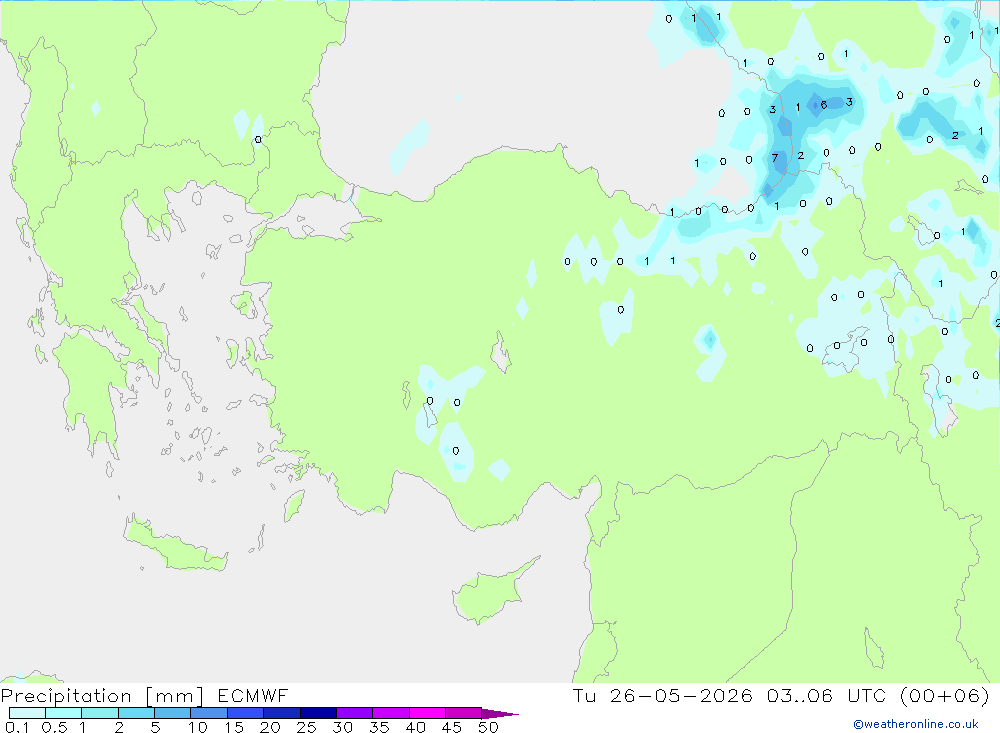This screenshot has height=733, width=1000.
Task: Select the 35–40 mm violet legend swatch
Action: (x=391, y=713)
